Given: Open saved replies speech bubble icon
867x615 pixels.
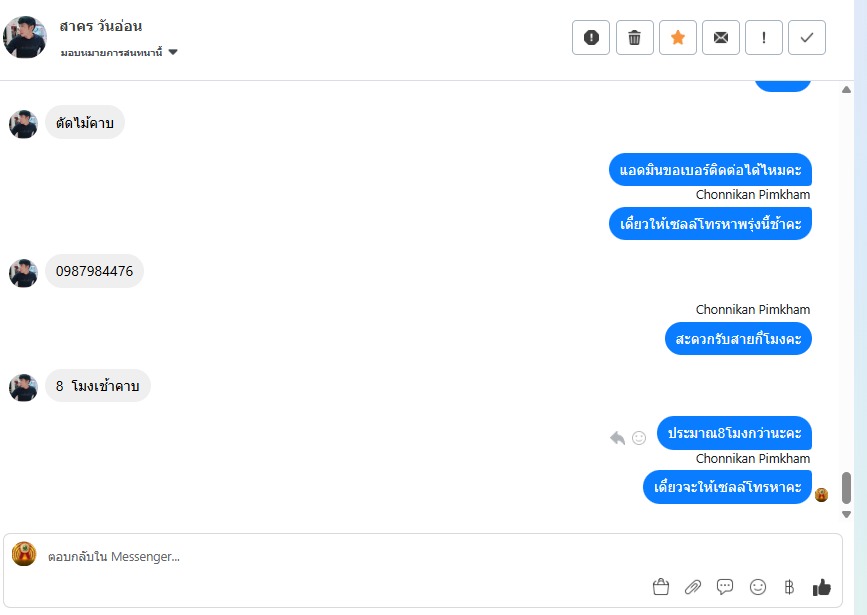Looking at the screenshot, I should tap(725, 587).
